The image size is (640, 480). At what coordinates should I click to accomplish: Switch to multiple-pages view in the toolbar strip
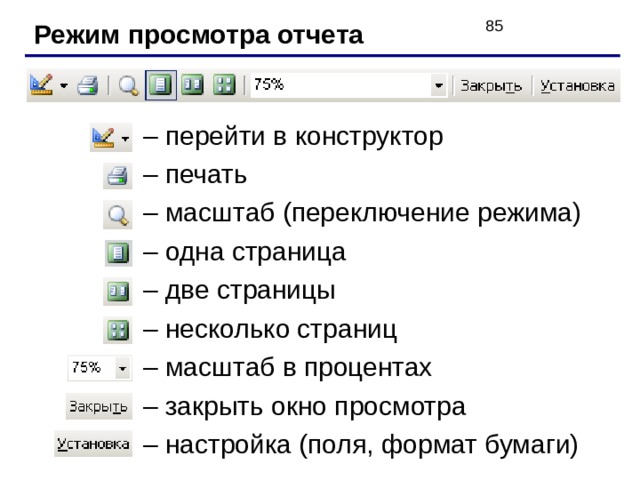pos(224,85)
